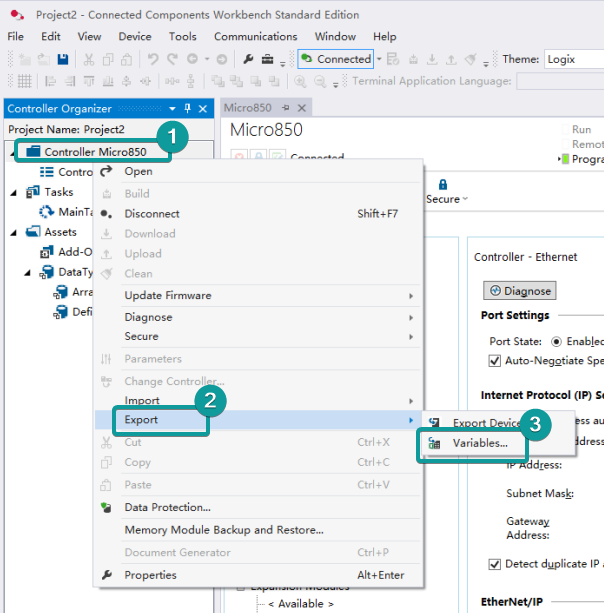Open the Communications menu
This screenshot has width=604, height=613.
coord(256,37)
